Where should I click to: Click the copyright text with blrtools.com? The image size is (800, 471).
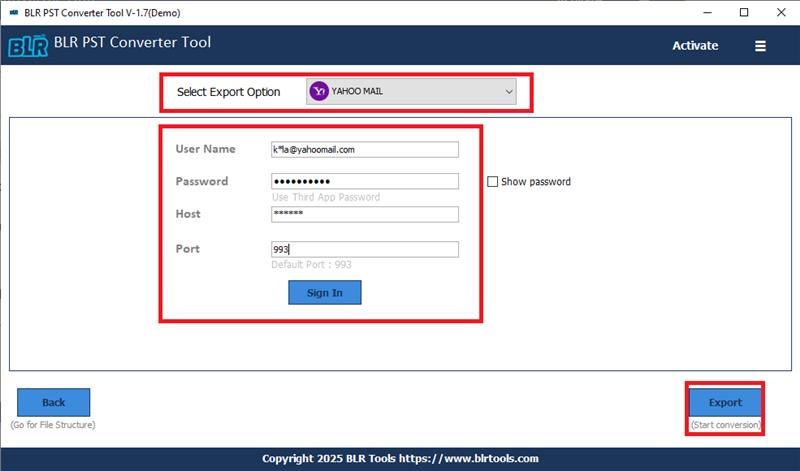[401, 458]
